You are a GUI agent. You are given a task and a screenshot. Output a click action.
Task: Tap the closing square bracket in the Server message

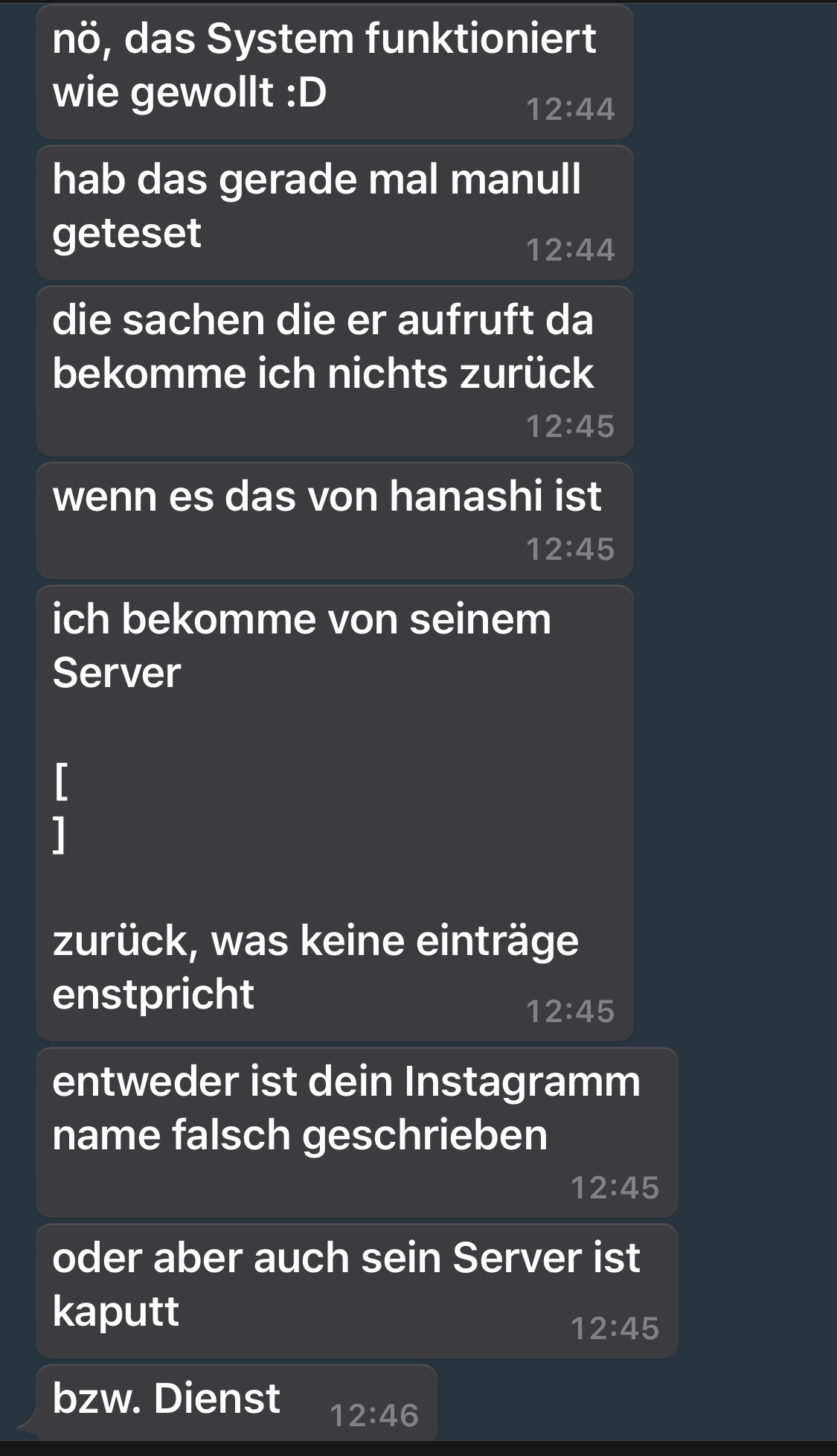(x=59, y=834)
